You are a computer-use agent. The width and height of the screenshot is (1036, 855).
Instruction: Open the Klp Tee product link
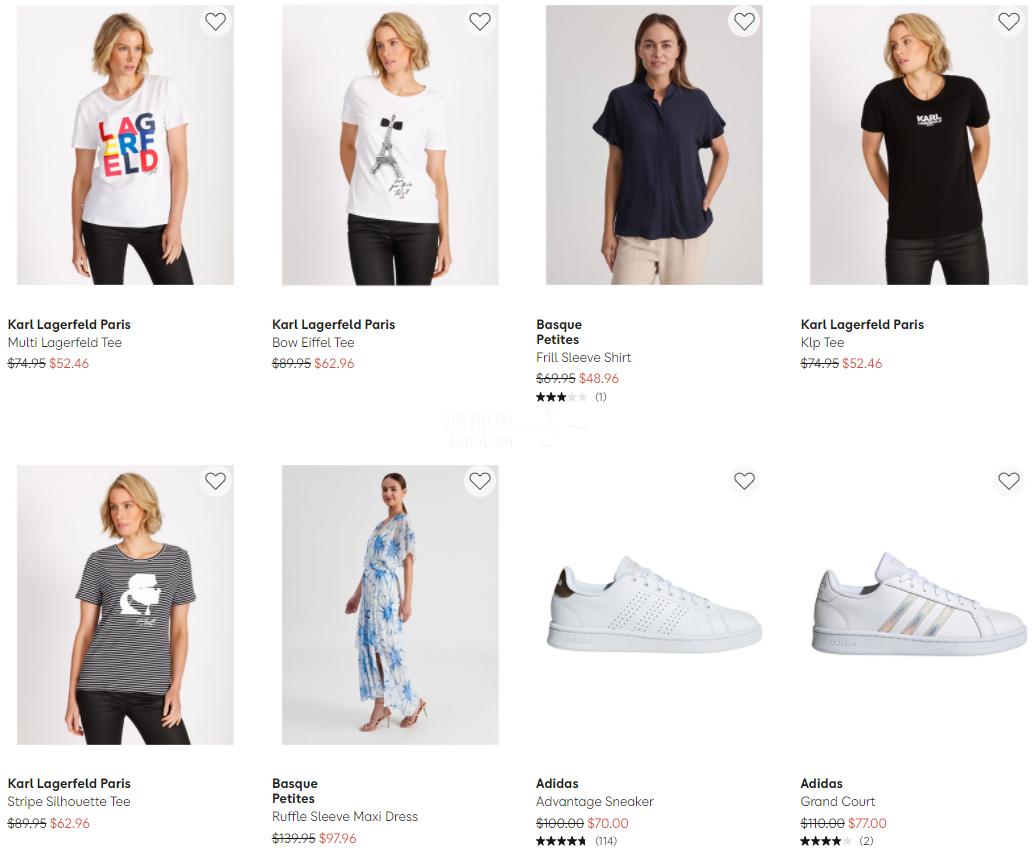822,343
